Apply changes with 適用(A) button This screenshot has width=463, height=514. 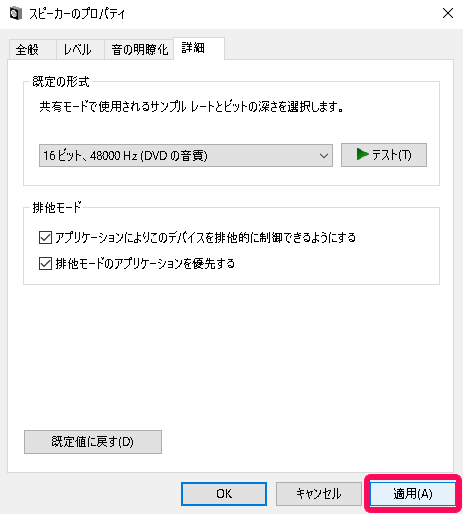[413, 494]
